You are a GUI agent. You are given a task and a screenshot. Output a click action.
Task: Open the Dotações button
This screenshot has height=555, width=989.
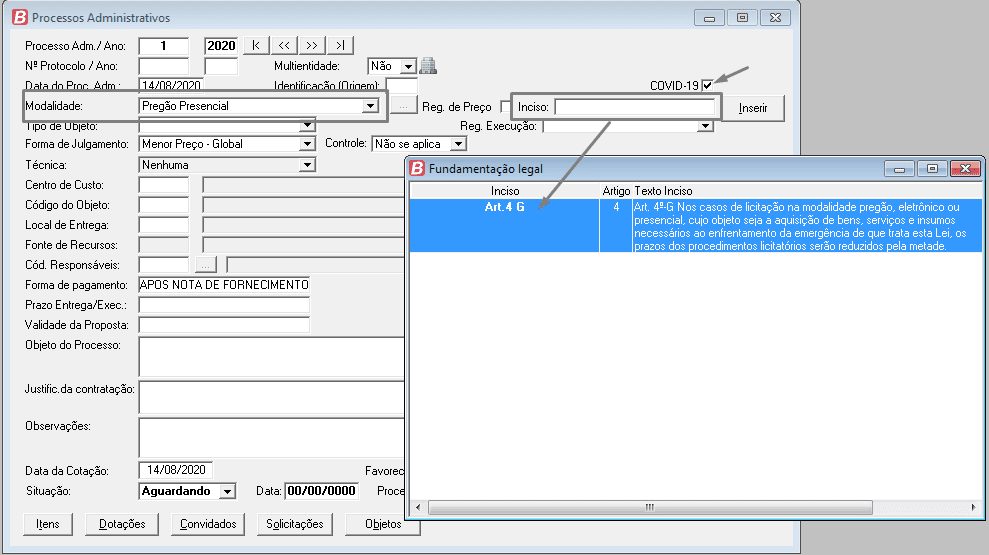tap(122, 524)
